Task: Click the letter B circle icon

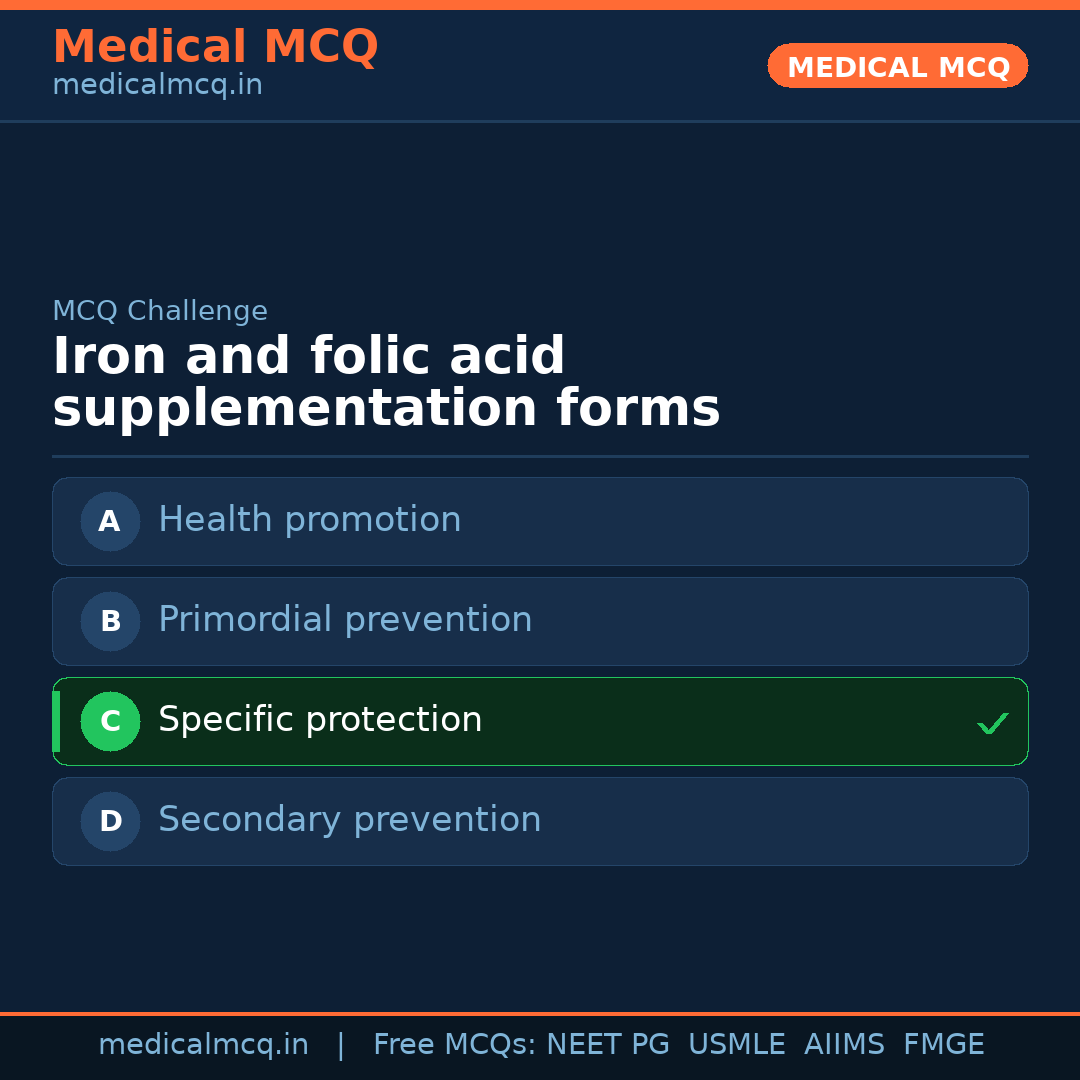Action: coord(110,621)
